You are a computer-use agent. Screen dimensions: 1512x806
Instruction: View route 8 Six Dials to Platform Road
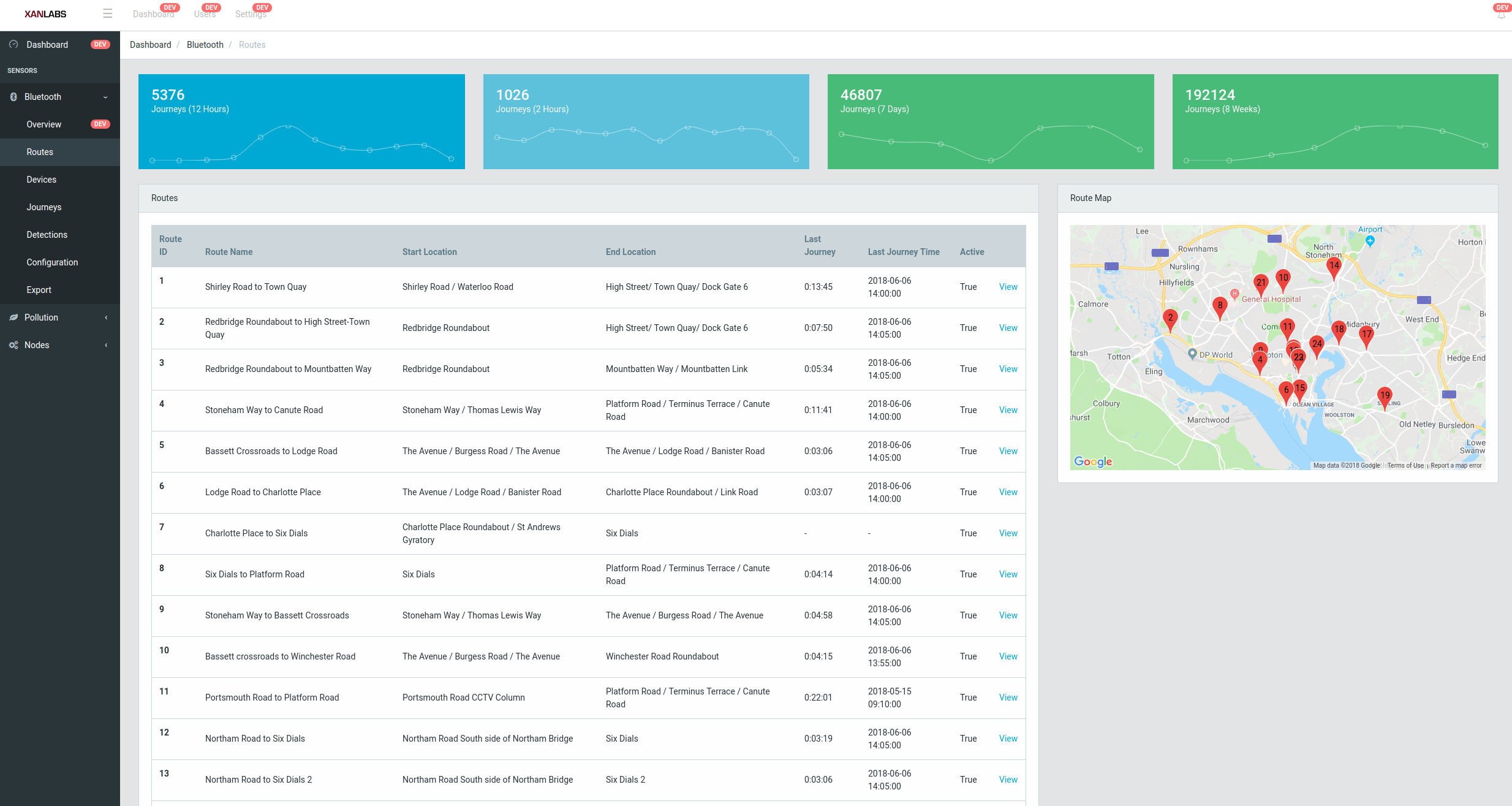(1008, 574)
